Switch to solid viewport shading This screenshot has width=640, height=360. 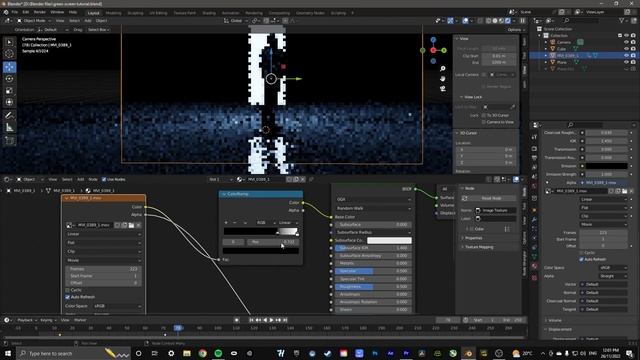(x=495, y=20)
